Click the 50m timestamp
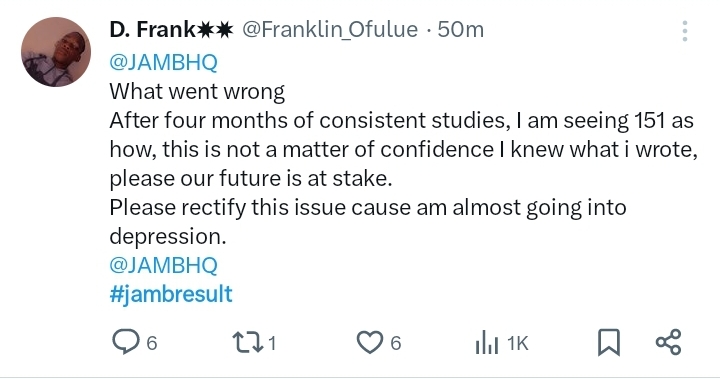 pyautogui.click(x=461, y=30)
